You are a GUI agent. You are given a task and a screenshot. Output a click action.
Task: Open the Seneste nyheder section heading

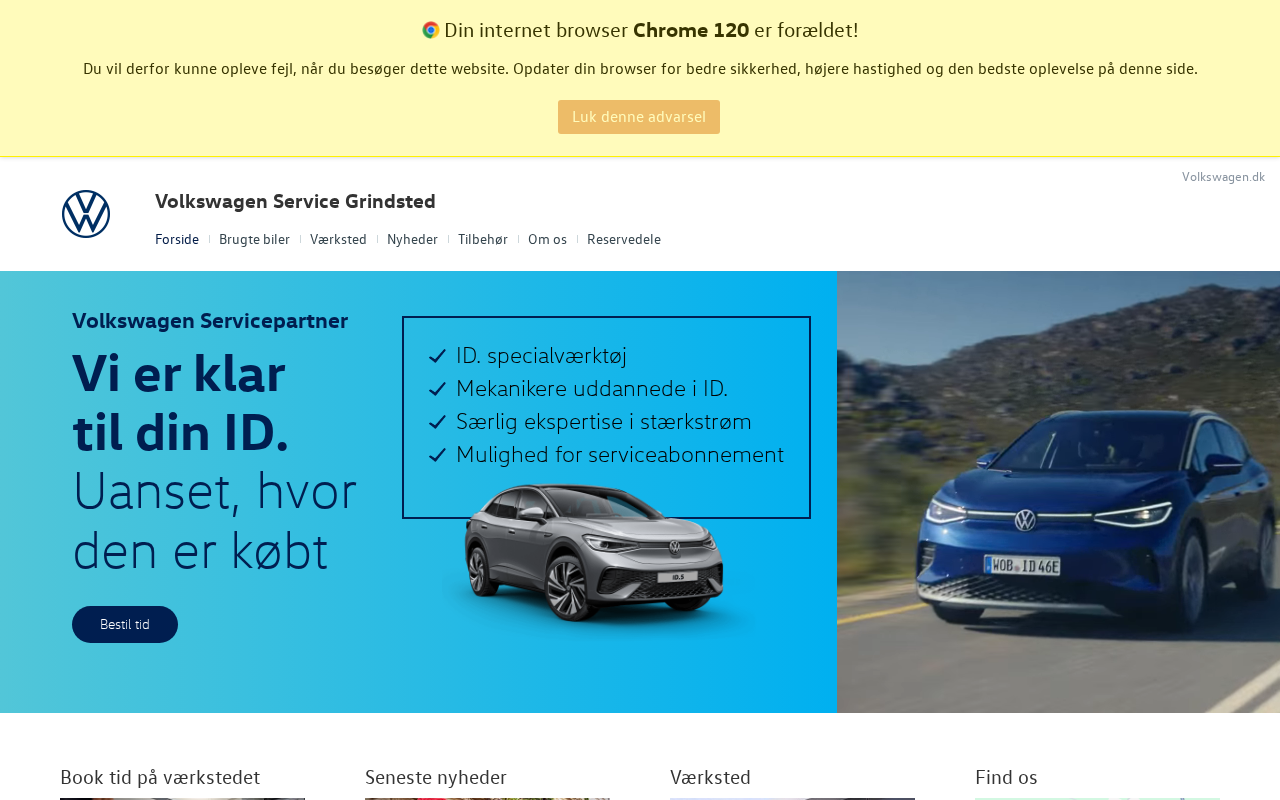click(x=436, y=777)
